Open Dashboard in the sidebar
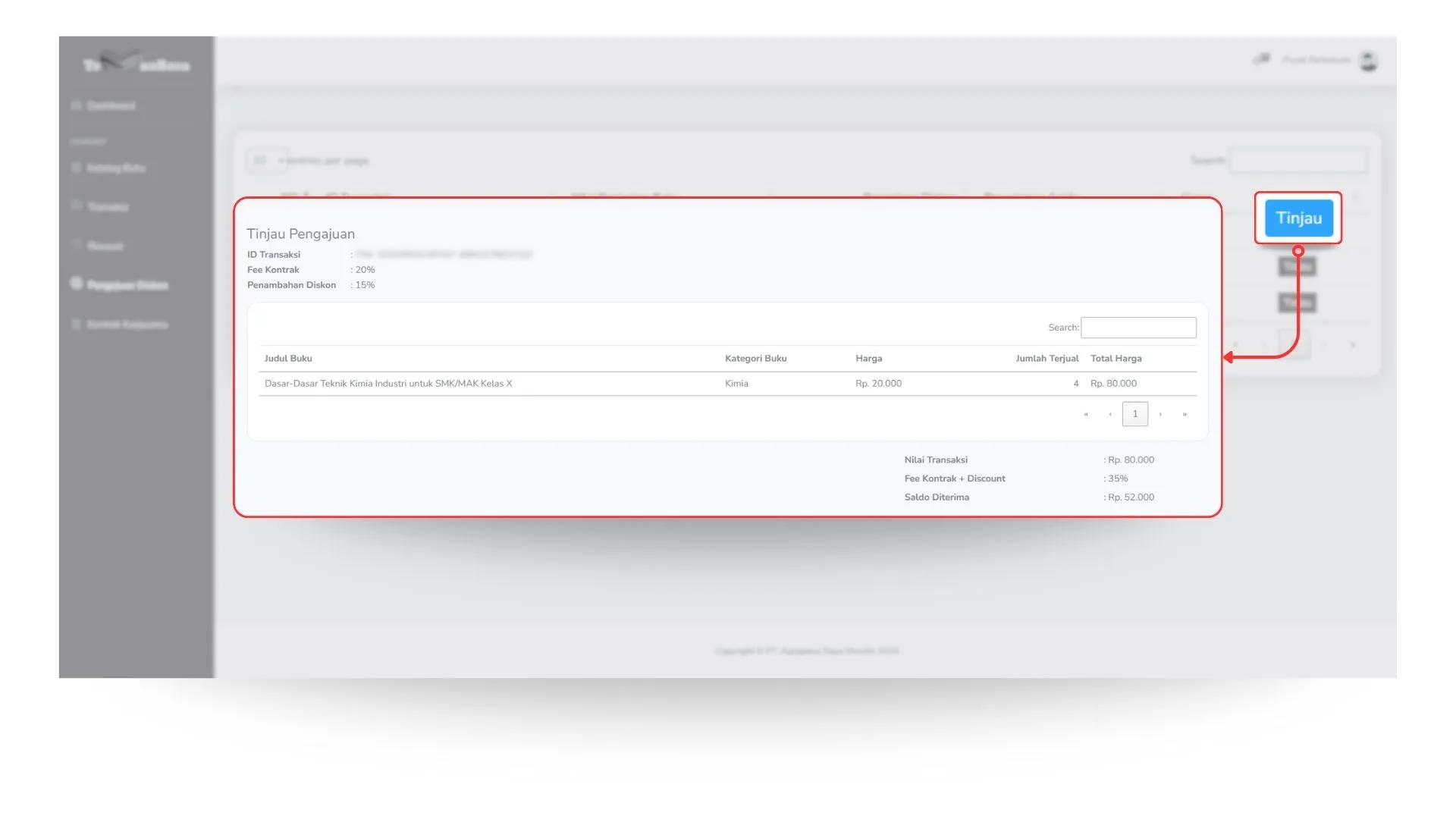1456x819 pixels. tap(111, 105)
